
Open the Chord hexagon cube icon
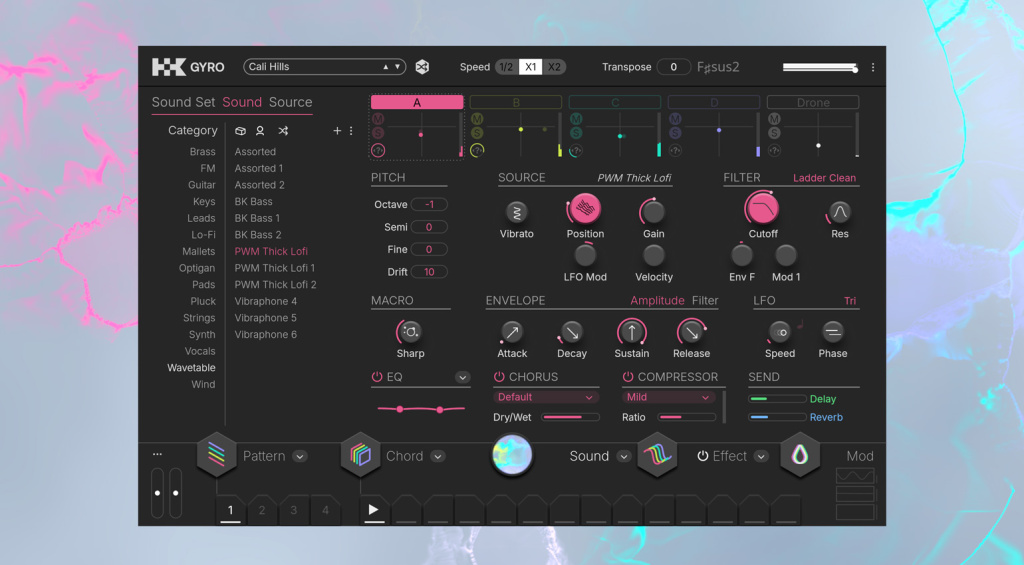point(360,456)
